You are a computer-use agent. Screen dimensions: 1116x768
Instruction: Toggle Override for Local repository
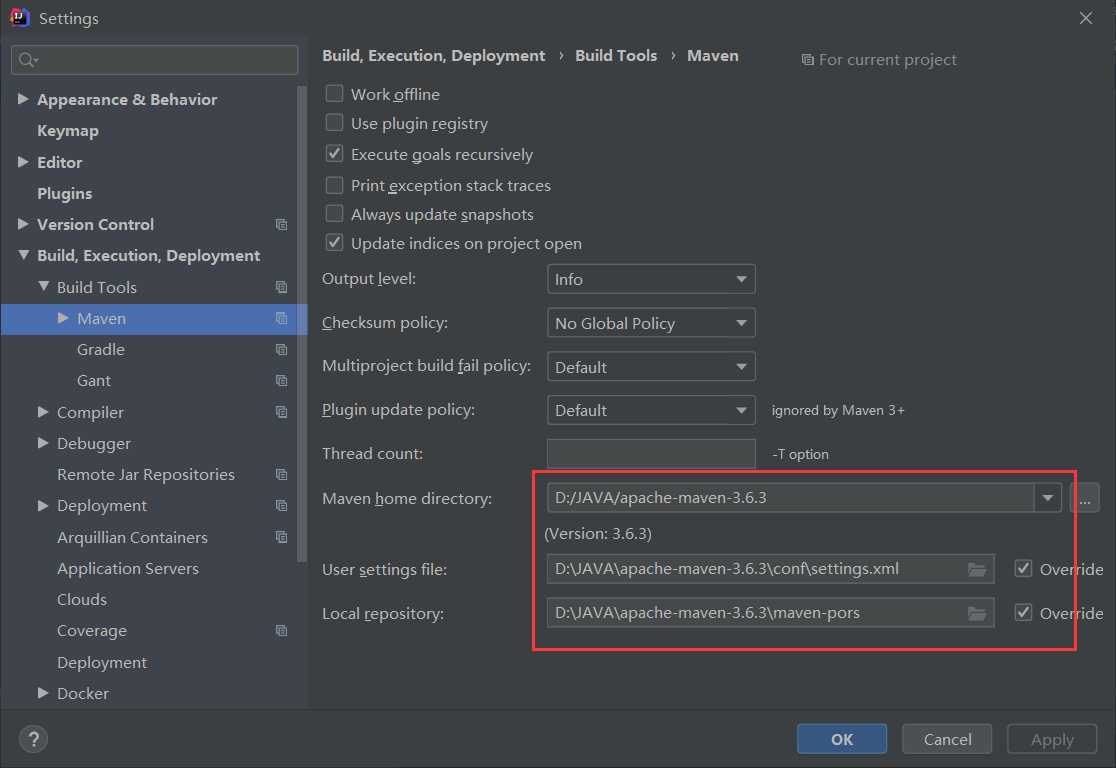(1023, 613)
